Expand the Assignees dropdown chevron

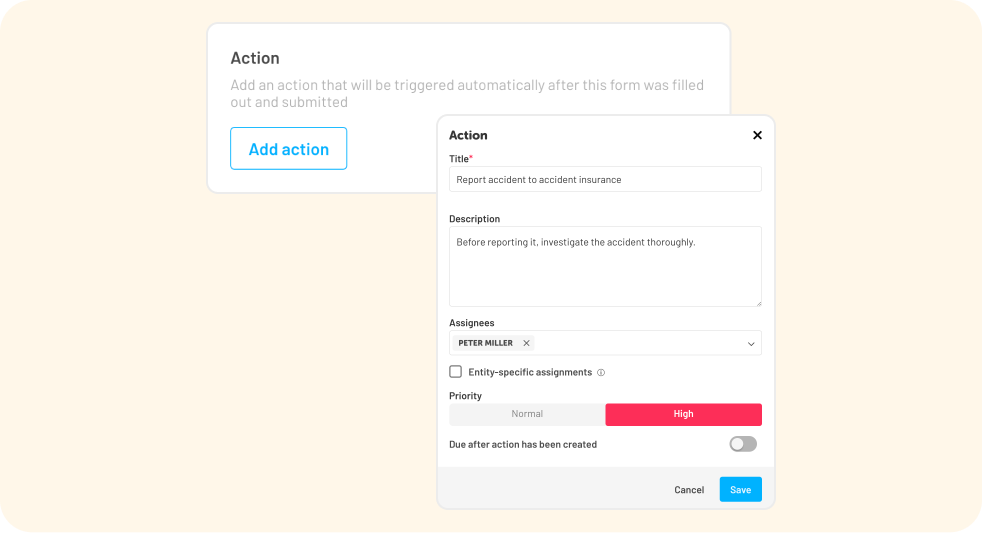[751, 344]
